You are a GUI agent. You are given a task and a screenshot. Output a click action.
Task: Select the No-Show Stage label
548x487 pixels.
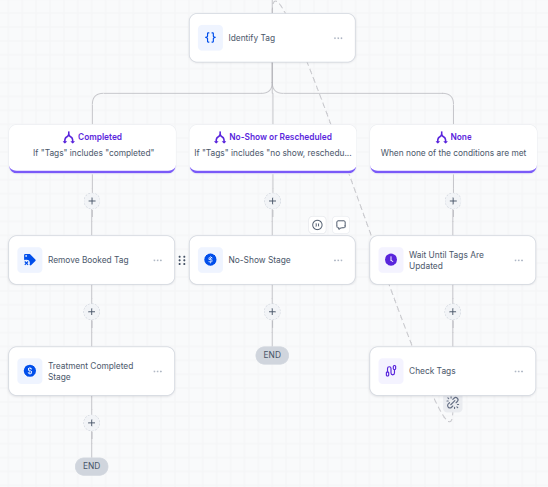point(259,260)
